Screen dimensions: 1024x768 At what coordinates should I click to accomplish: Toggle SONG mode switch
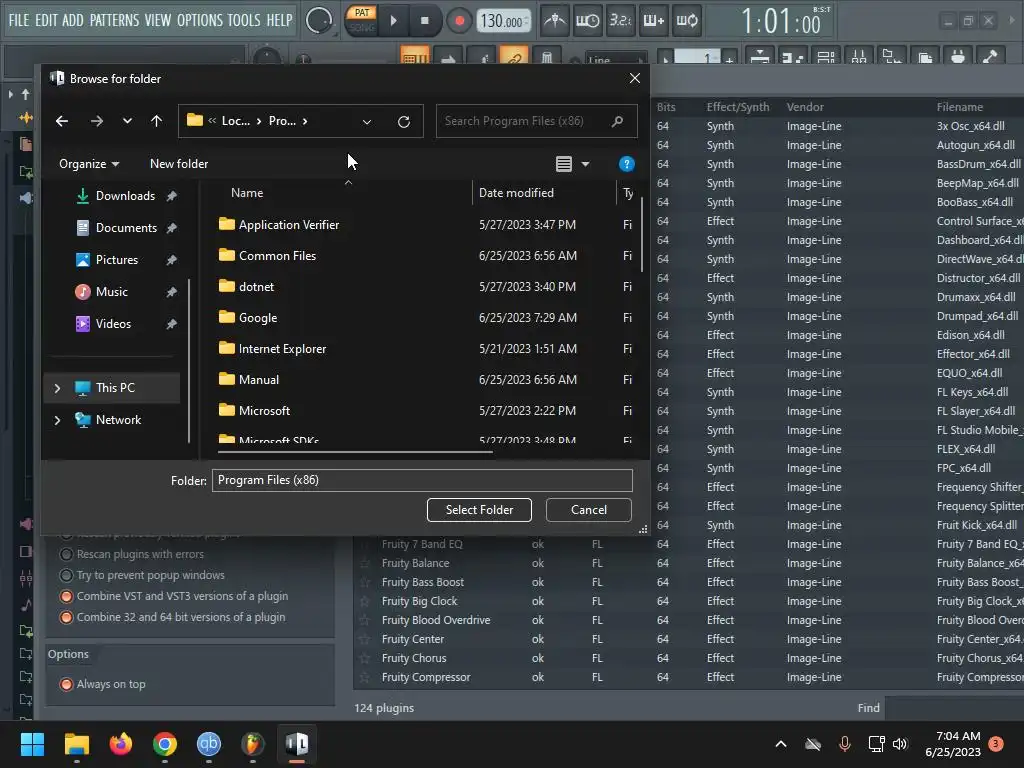(x=362, y=28)
